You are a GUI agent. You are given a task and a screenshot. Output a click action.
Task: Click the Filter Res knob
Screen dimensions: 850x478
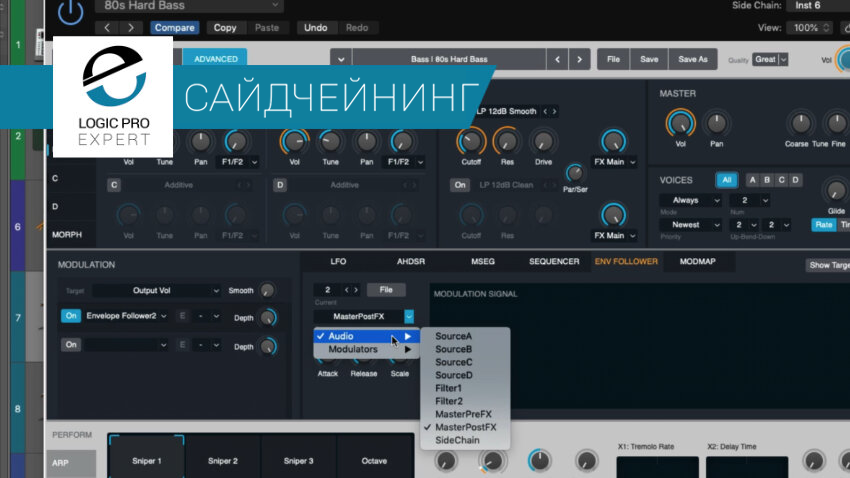coord(507,142)
